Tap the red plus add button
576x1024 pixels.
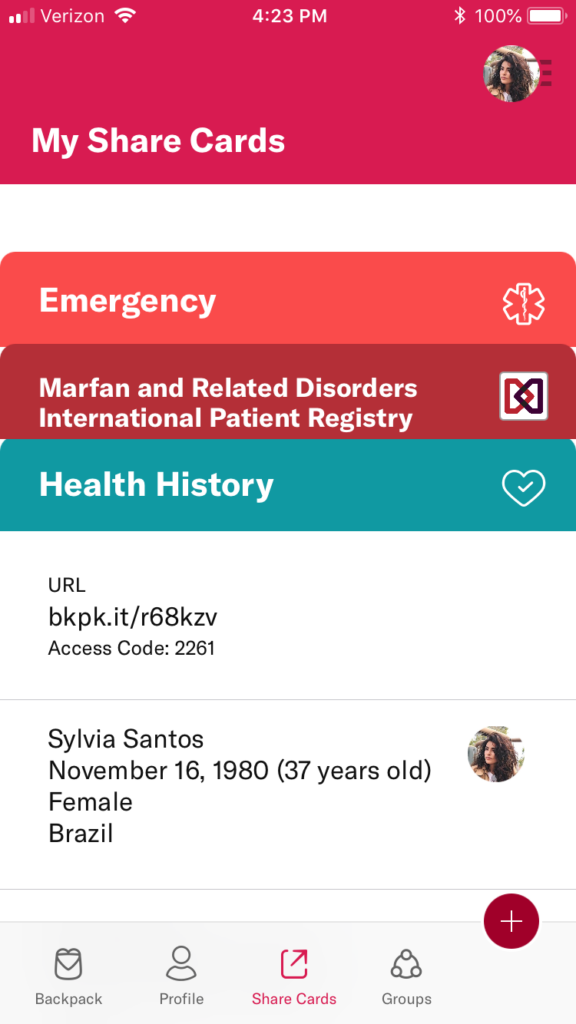click(x=511, y=921)
